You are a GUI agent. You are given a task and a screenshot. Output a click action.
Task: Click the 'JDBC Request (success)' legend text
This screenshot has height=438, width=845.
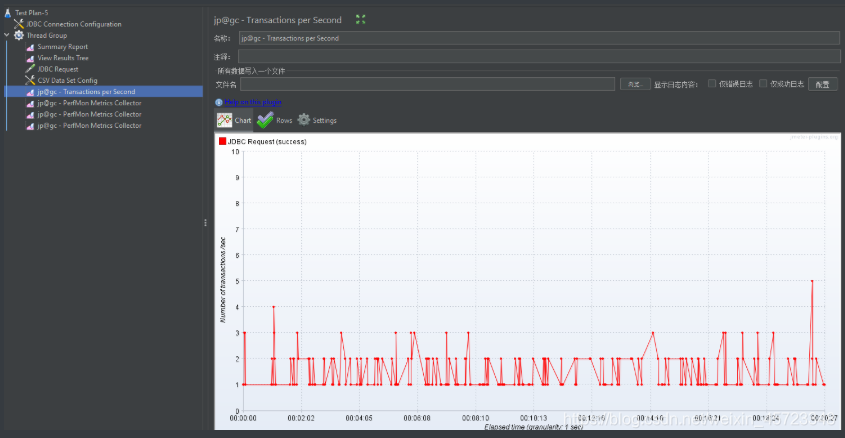267,142
